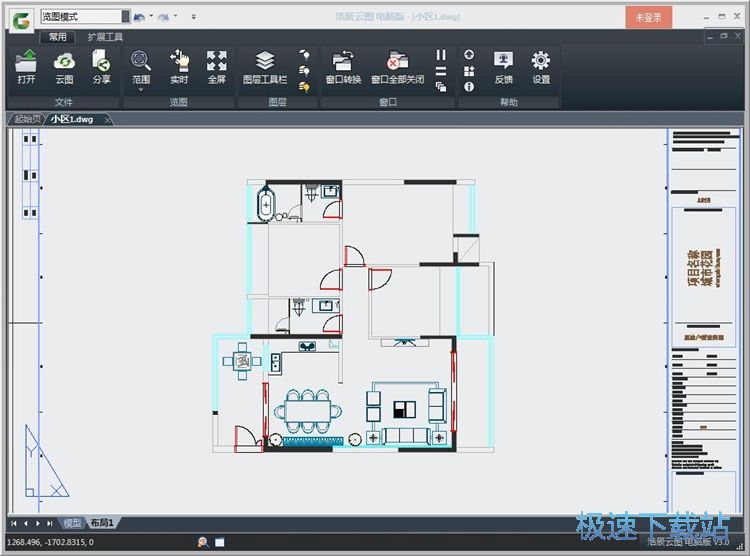Screen dimensions: 750x556
Task: Select the 模型 model layout tab
Action: [73, 523]
